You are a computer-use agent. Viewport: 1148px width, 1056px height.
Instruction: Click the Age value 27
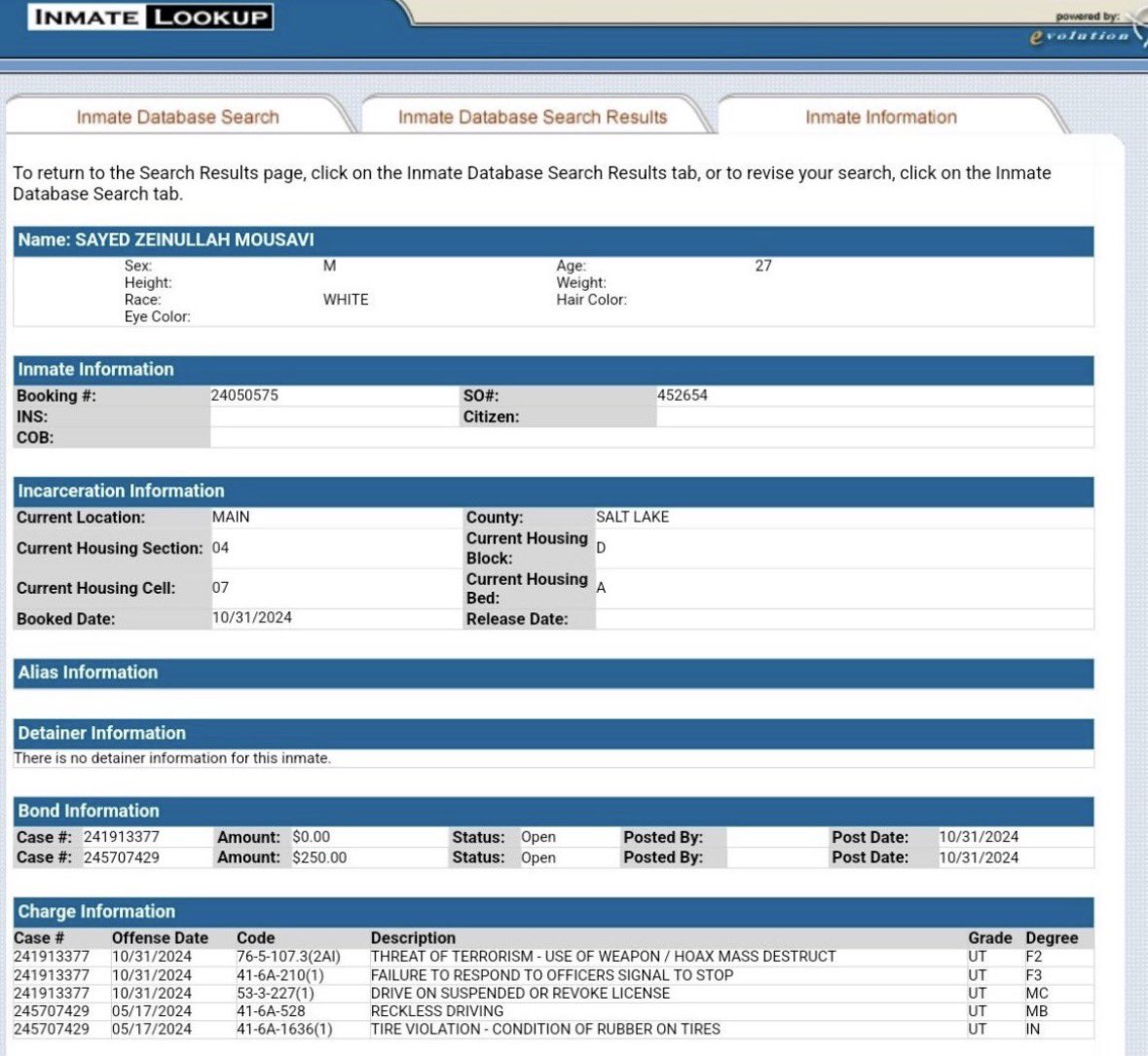762,266
